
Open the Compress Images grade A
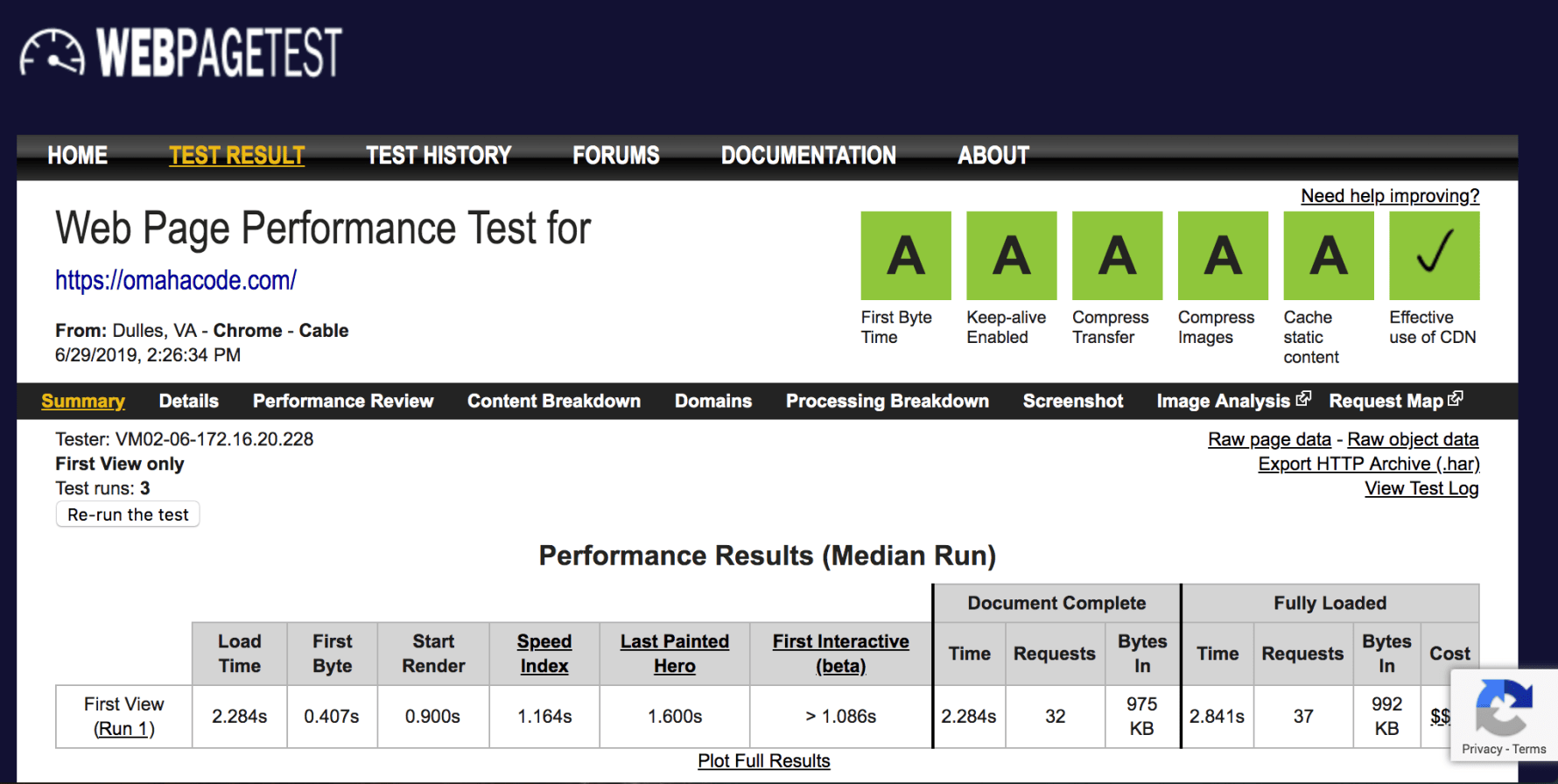[1223, 255]
